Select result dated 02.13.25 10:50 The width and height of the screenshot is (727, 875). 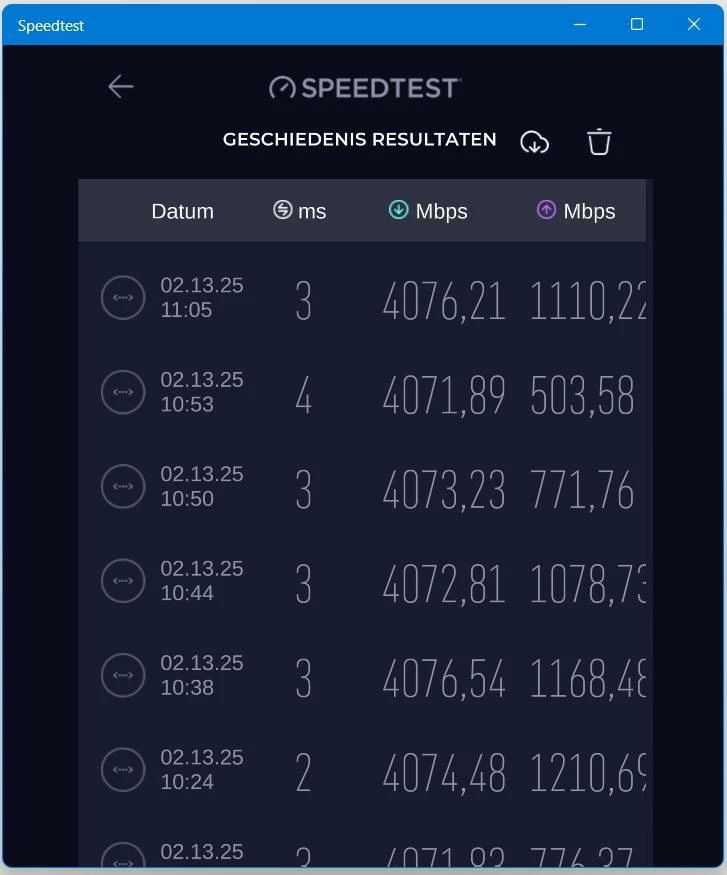202,486
